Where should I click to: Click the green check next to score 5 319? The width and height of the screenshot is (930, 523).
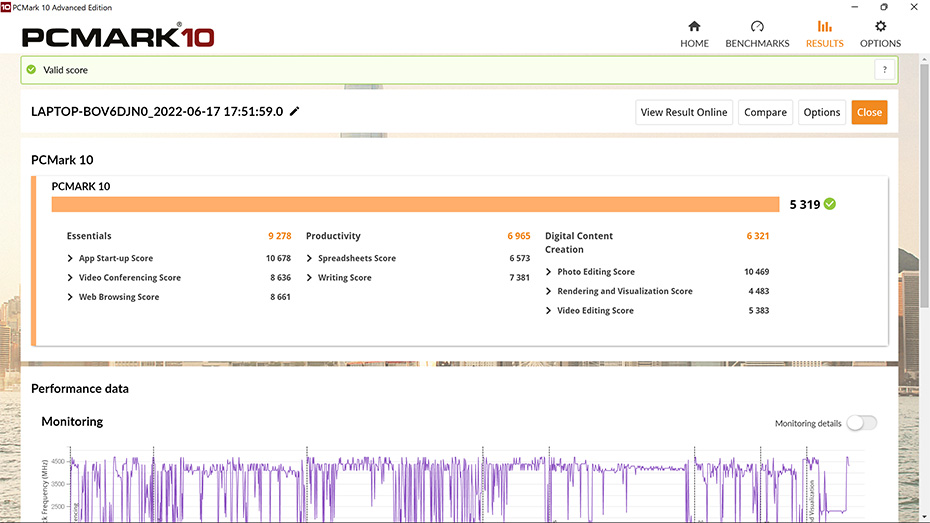pyautogui.click(x=830, y=204)
